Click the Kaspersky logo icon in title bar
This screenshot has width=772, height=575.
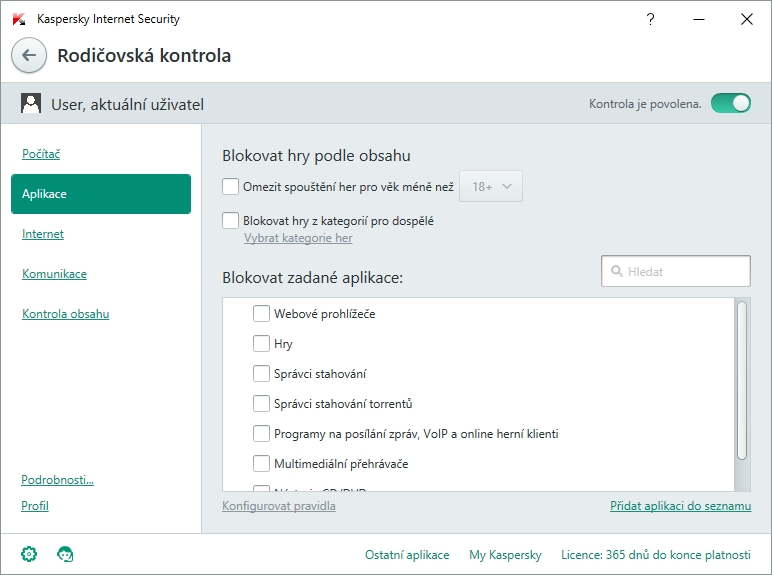(19, 19)
